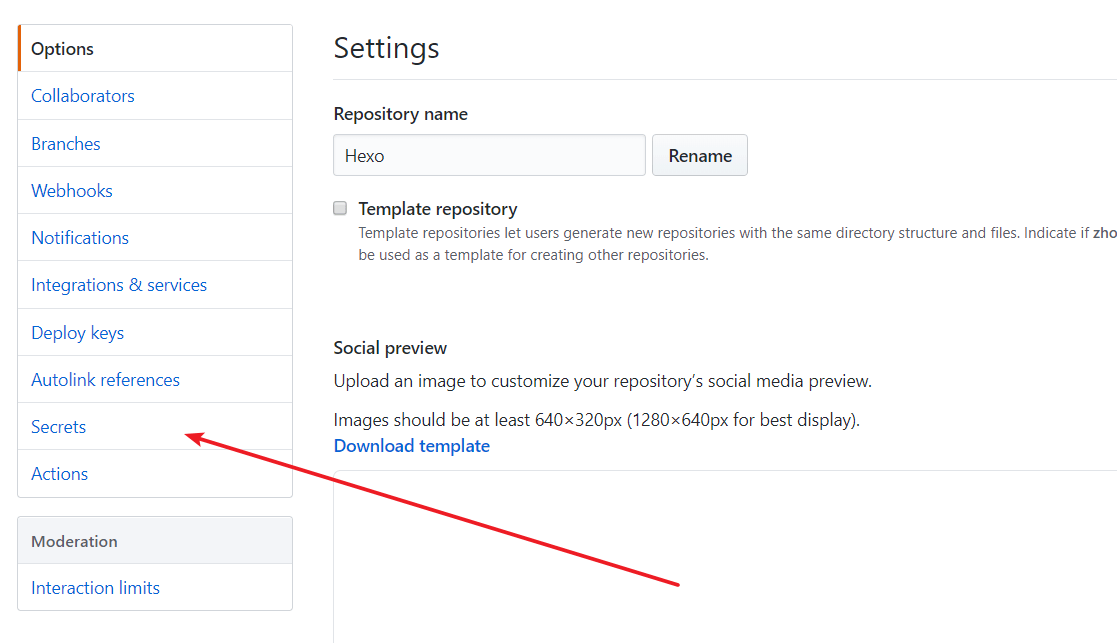Click the Social preview heading
Screen dimensions: 1117x643
(390, 348)
